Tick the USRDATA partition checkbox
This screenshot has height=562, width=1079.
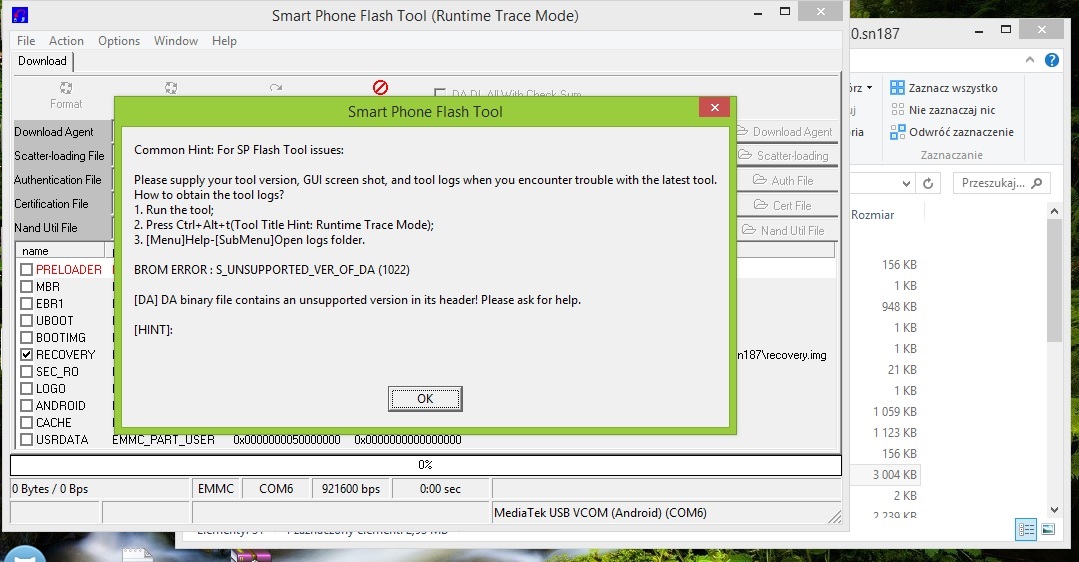point(27,440)
